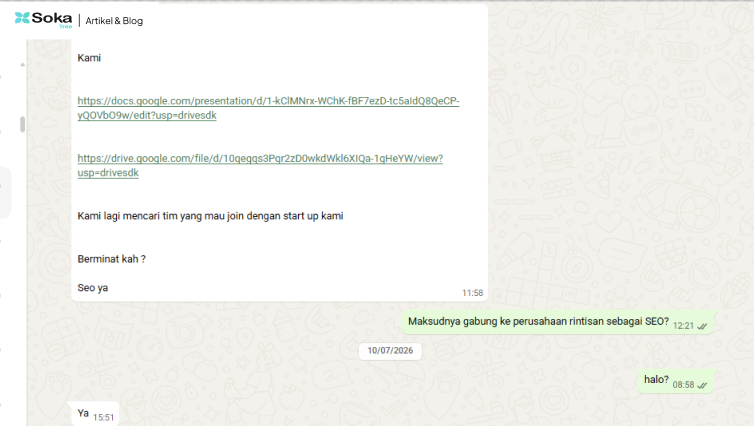Open the Artikel & Blog label
Screen dimensions: 754x426
click(x=114, y=21)
